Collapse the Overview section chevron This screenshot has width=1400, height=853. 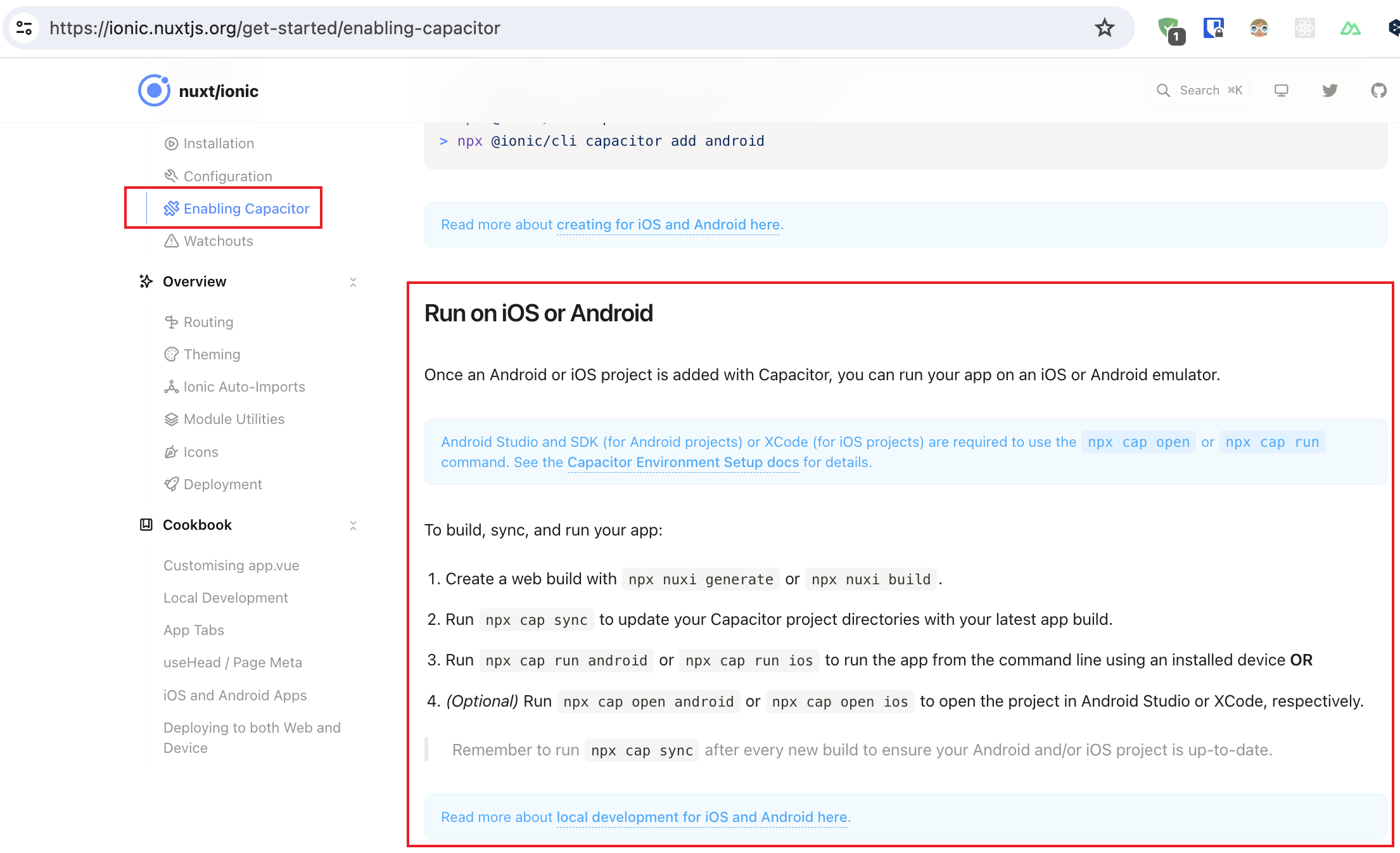point(353,282)
